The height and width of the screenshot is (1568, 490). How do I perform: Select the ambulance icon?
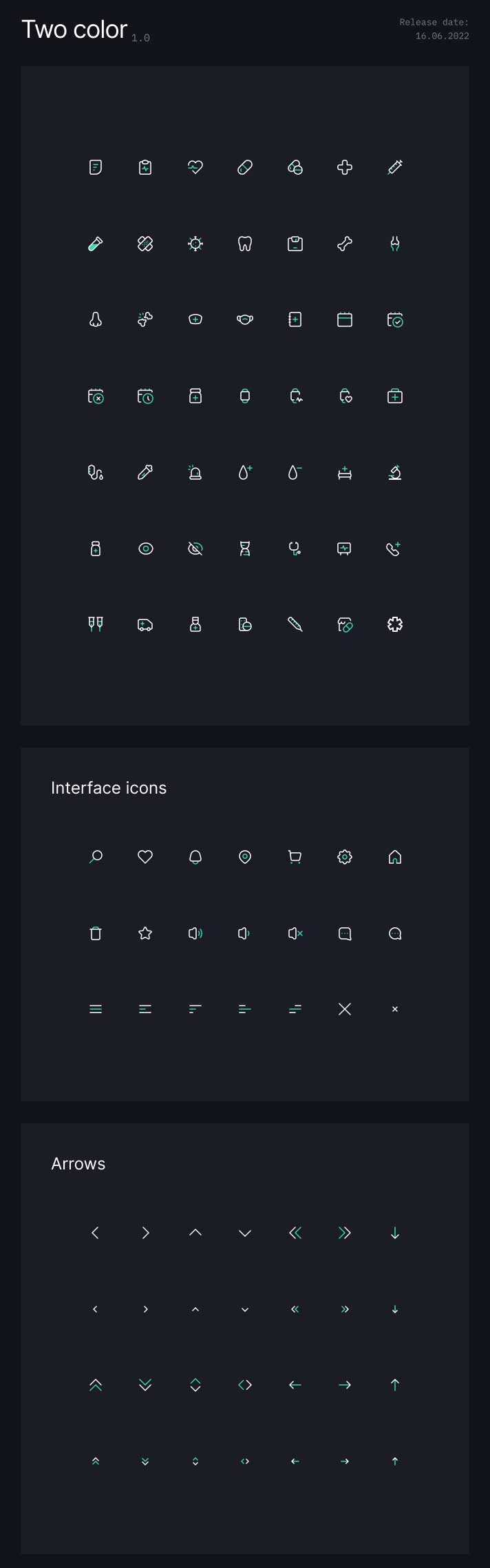[145, 625]
